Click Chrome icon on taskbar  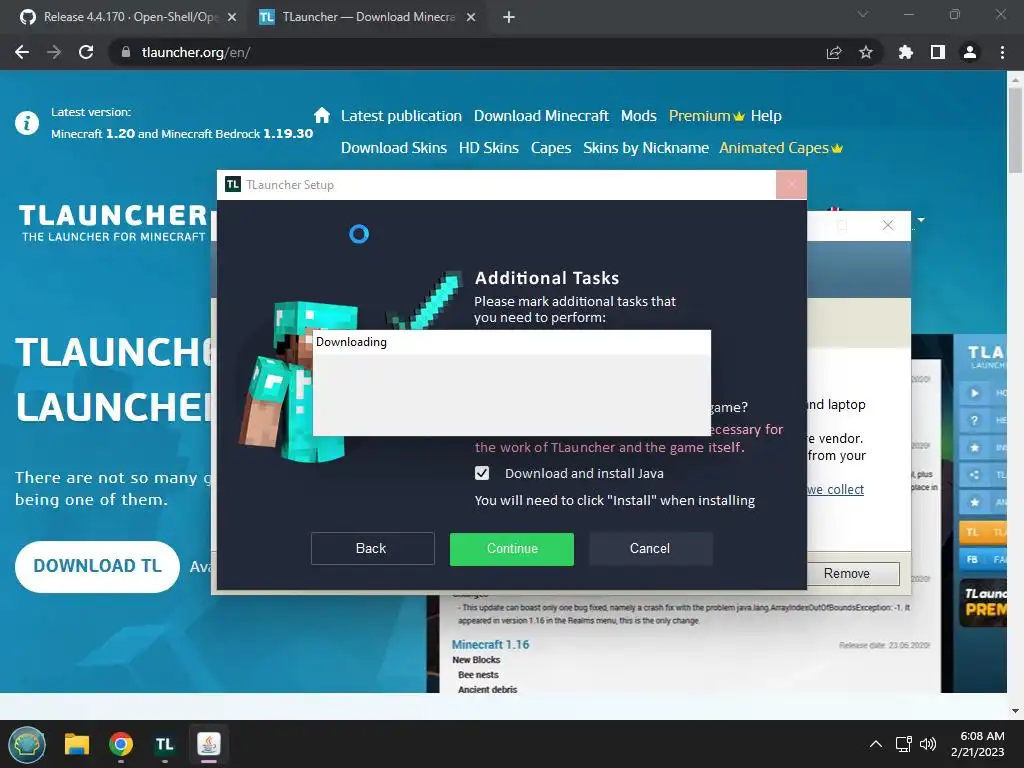(x=121, y=744)
